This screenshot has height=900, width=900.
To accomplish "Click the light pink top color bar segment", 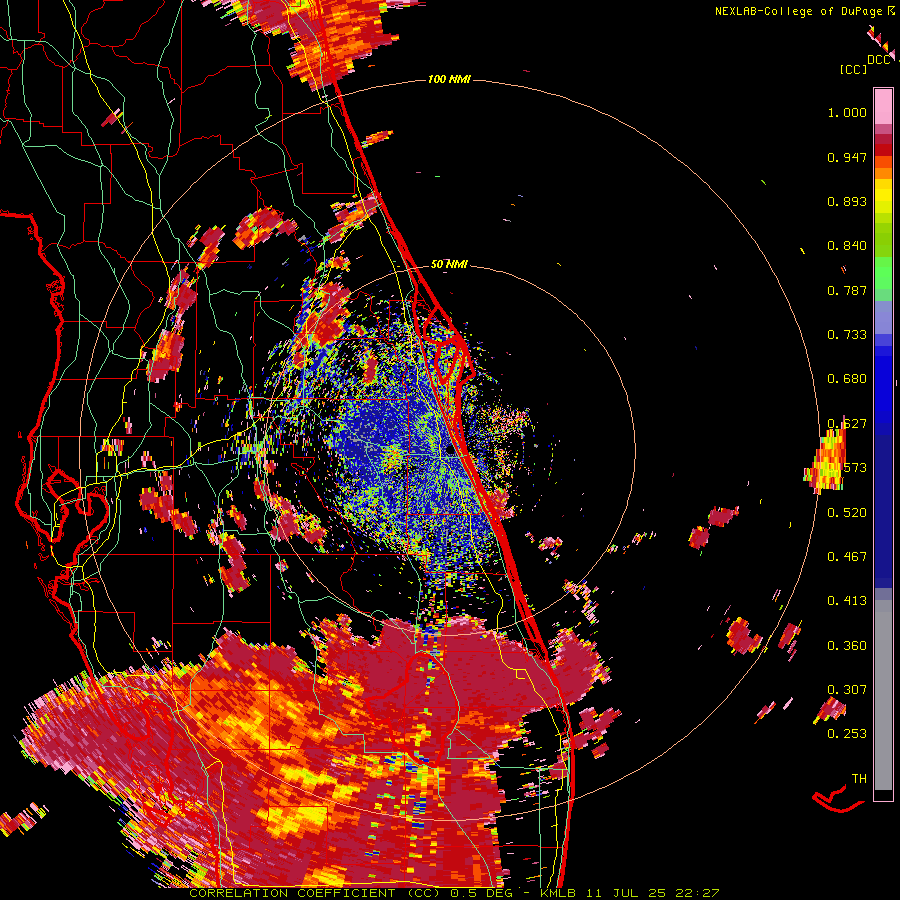I will [883, 106].
